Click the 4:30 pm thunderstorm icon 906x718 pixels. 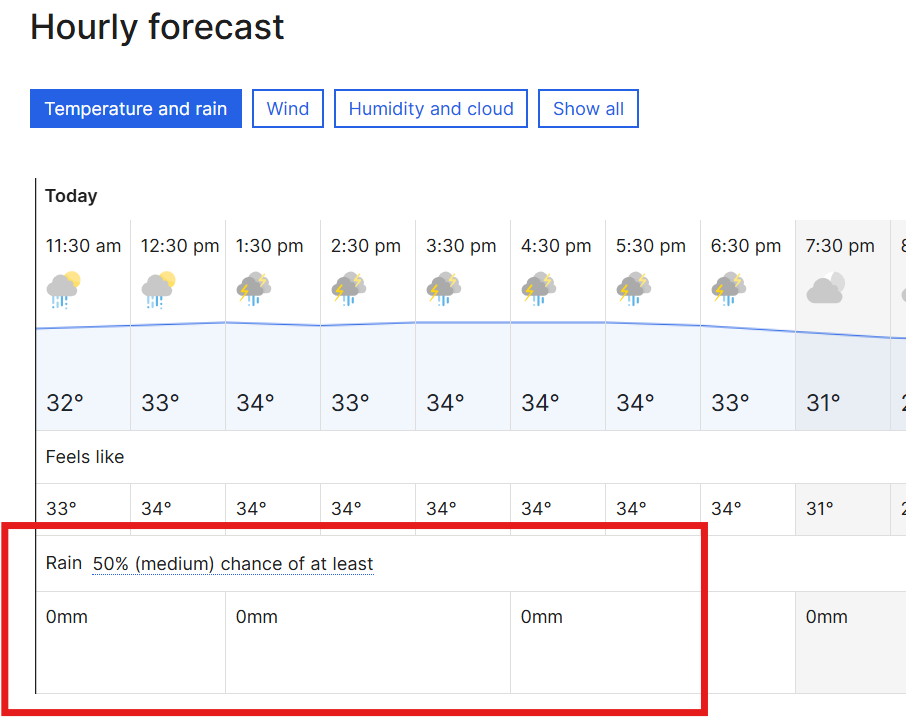538,290
